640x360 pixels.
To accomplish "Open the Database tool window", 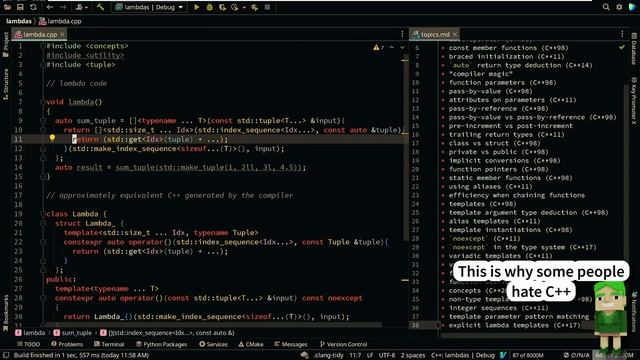I will [x=634, y=49].
